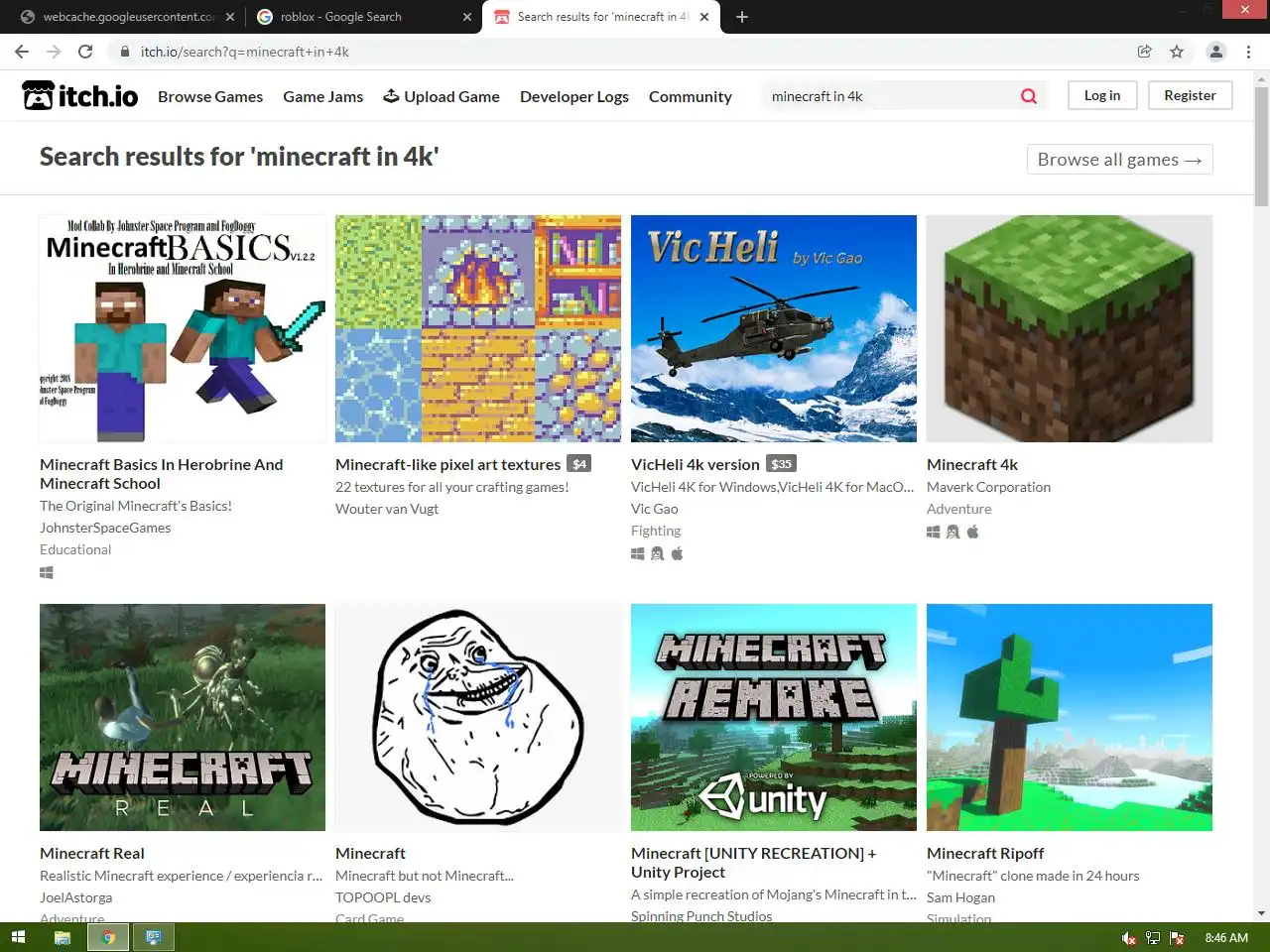Open the VicHeli 4k version title link
Screen dimensions: 1270x952
696,464
